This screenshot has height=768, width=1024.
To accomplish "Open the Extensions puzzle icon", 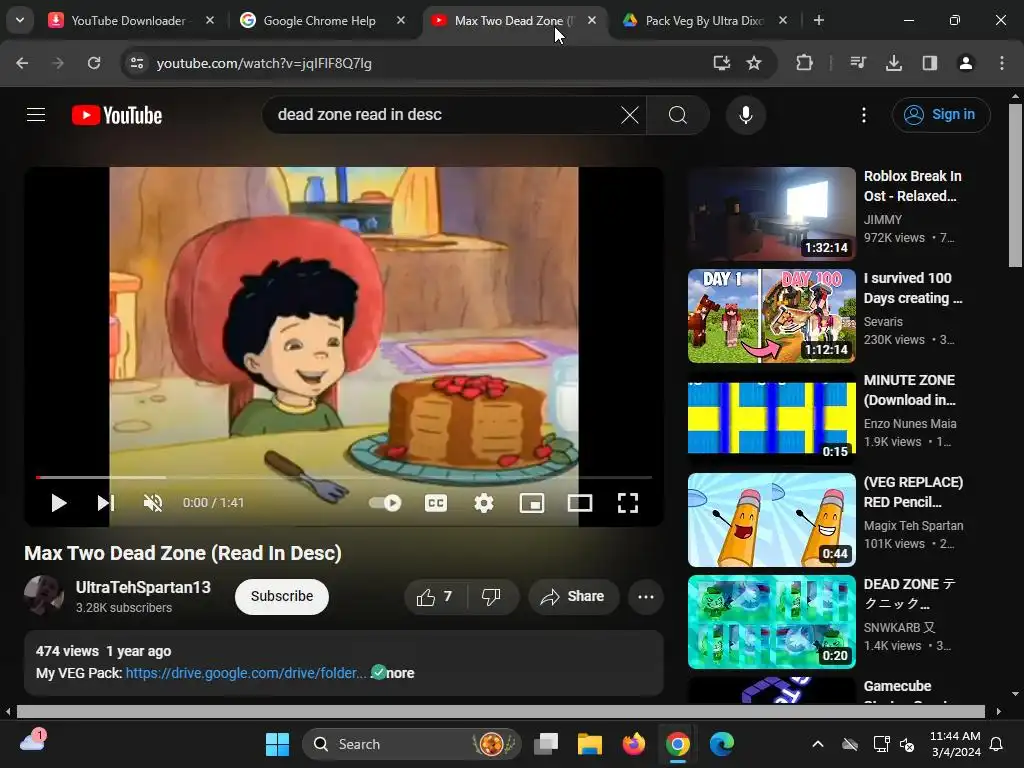I will tap(805, 63).
